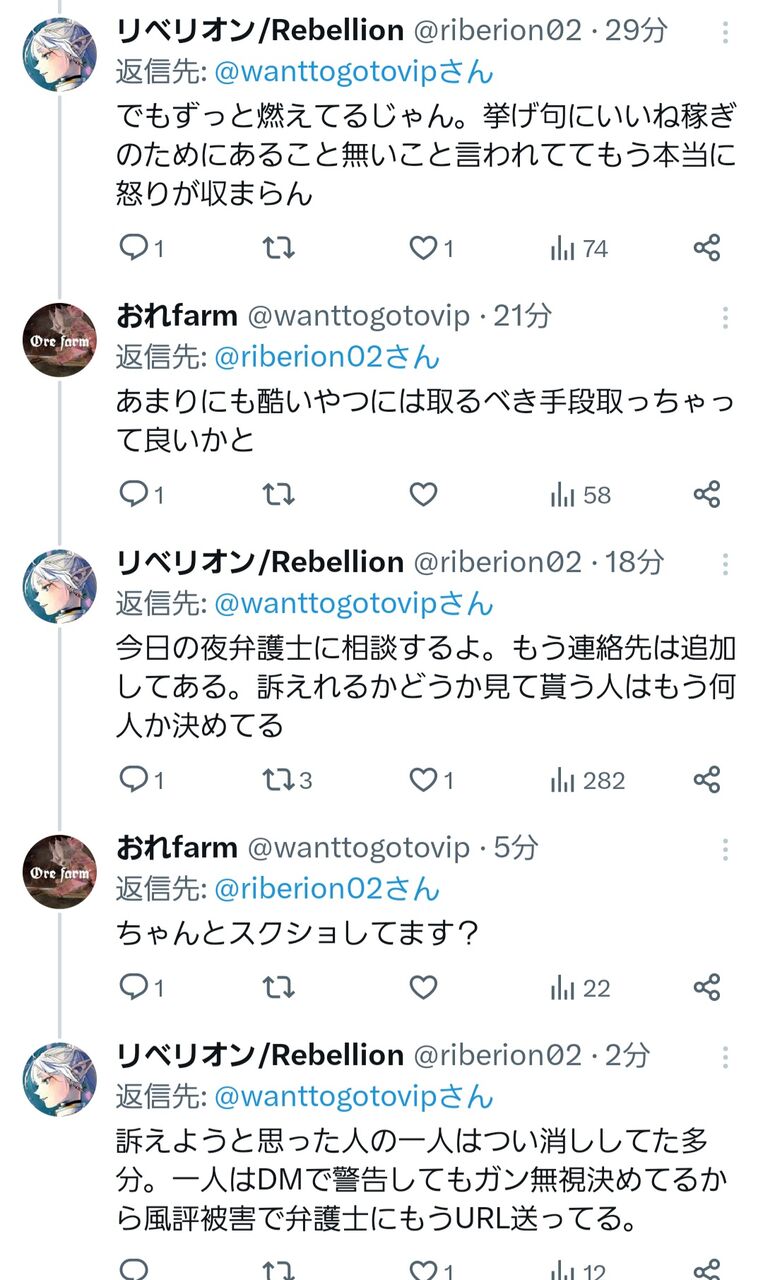This screenshot has height=1280, width=763.
Task: Open リベリオン/Rebellion profile from the 2分 tweet
Action: [x=260, y=1055]
